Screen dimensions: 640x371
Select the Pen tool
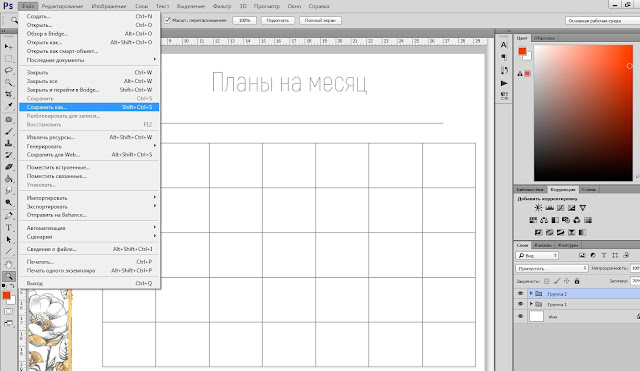[x=9, y=215]
